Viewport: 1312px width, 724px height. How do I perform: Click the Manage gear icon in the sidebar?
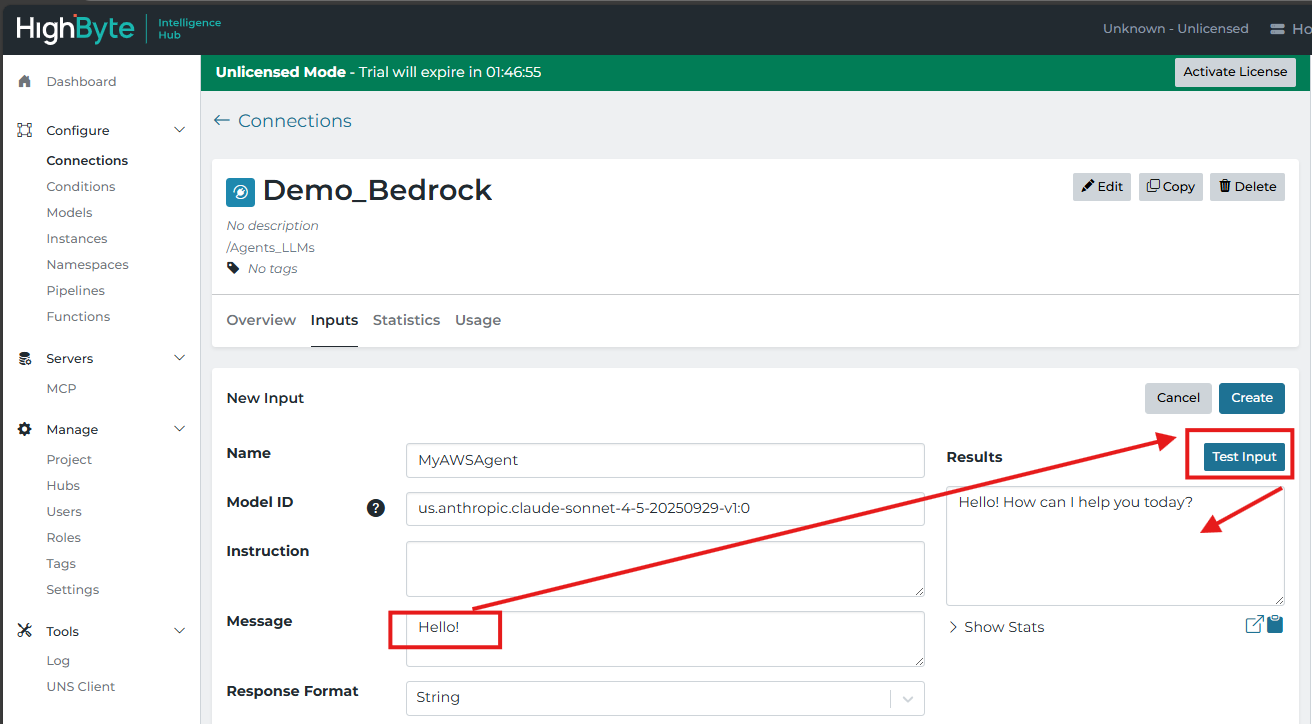click(x=25, y=429)
